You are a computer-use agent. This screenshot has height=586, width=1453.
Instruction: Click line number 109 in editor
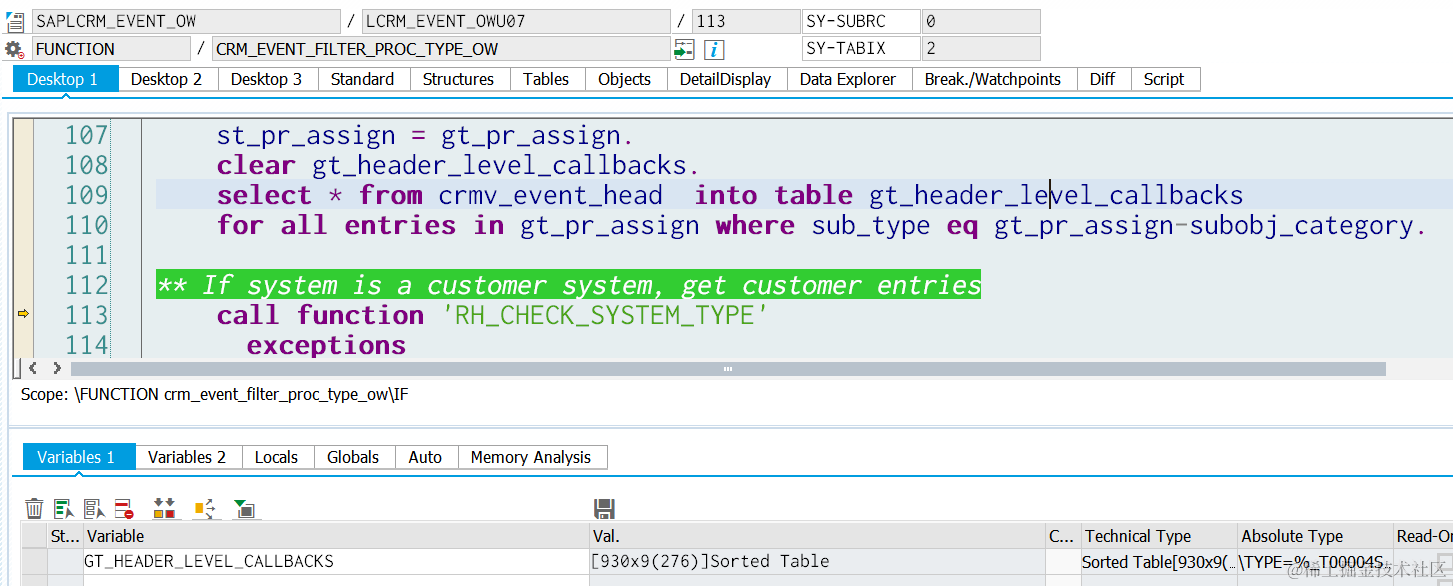86,195
